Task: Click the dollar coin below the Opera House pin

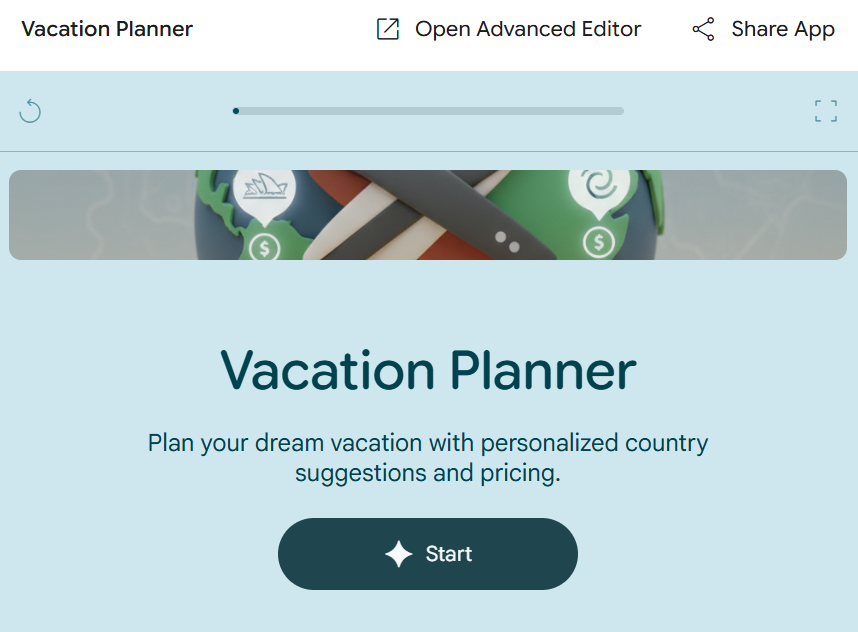Action: [x=264, y=246]
